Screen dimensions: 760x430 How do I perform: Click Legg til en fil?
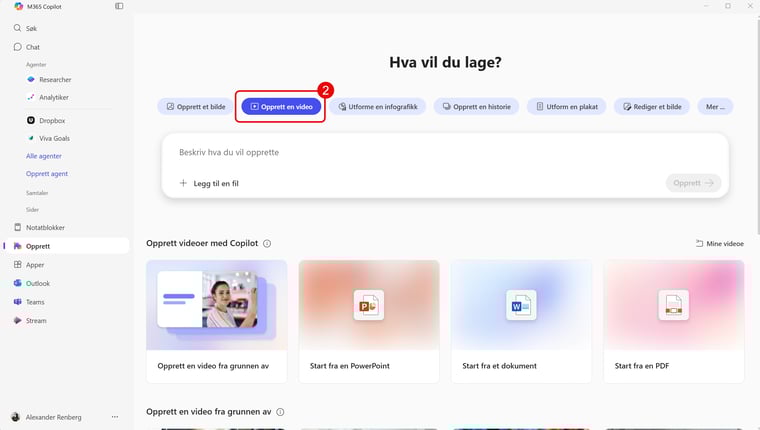209,183
